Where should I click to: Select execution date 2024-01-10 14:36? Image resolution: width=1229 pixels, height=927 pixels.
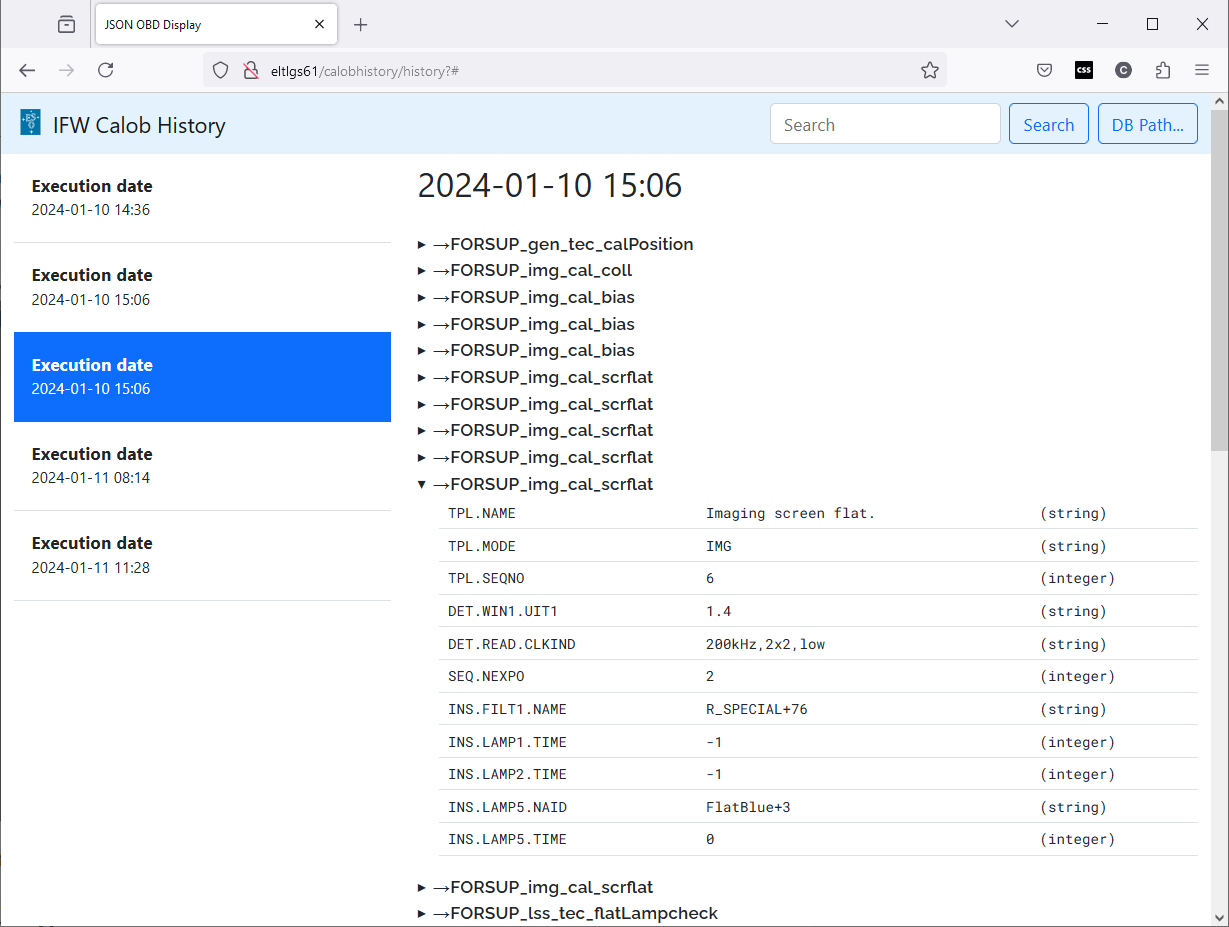pyautogui.click(x=202, y=198)
